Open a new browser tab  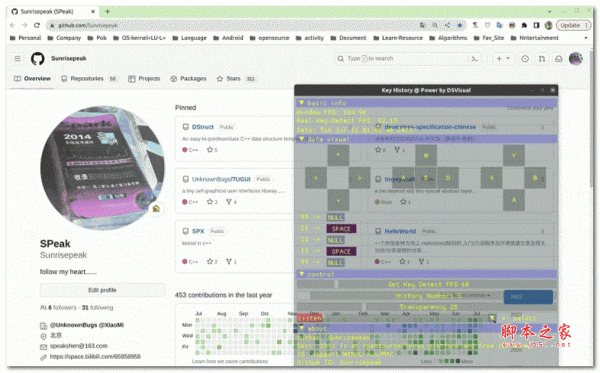(108, 11)
